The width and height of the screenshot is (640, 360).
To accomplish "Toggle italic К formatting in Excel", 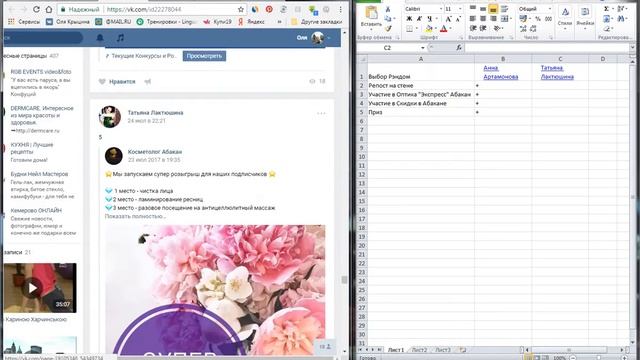I will click(x=419, y=19).
